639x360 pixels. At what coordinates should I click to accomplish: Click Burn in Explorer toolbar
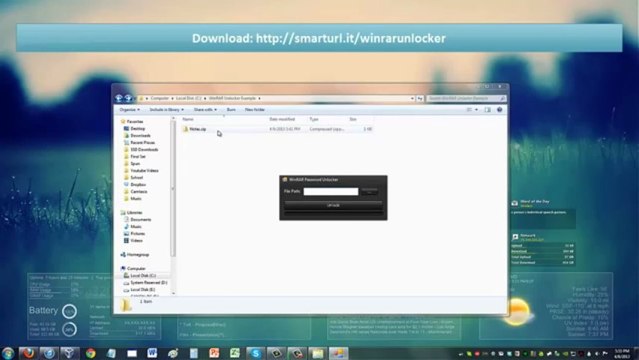click(x=231, y=110)
